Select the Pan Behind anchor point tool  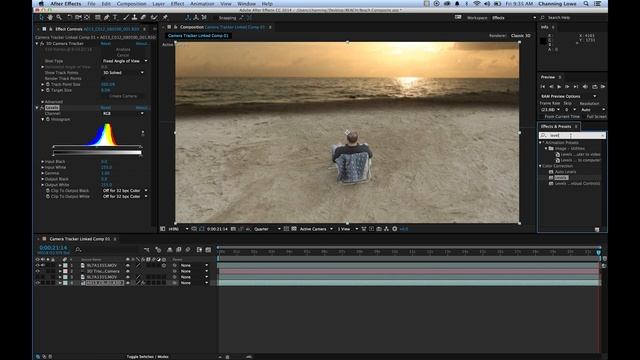coord(87,18)
